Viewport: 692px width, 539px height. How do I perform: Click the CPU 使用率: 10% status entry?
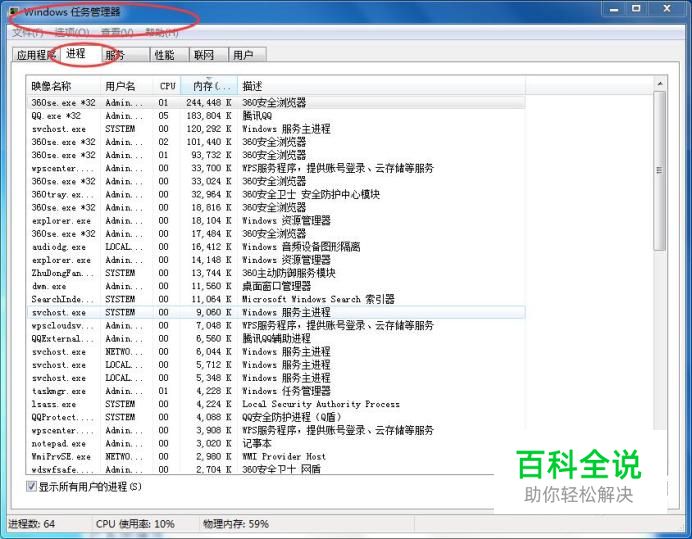135,524
